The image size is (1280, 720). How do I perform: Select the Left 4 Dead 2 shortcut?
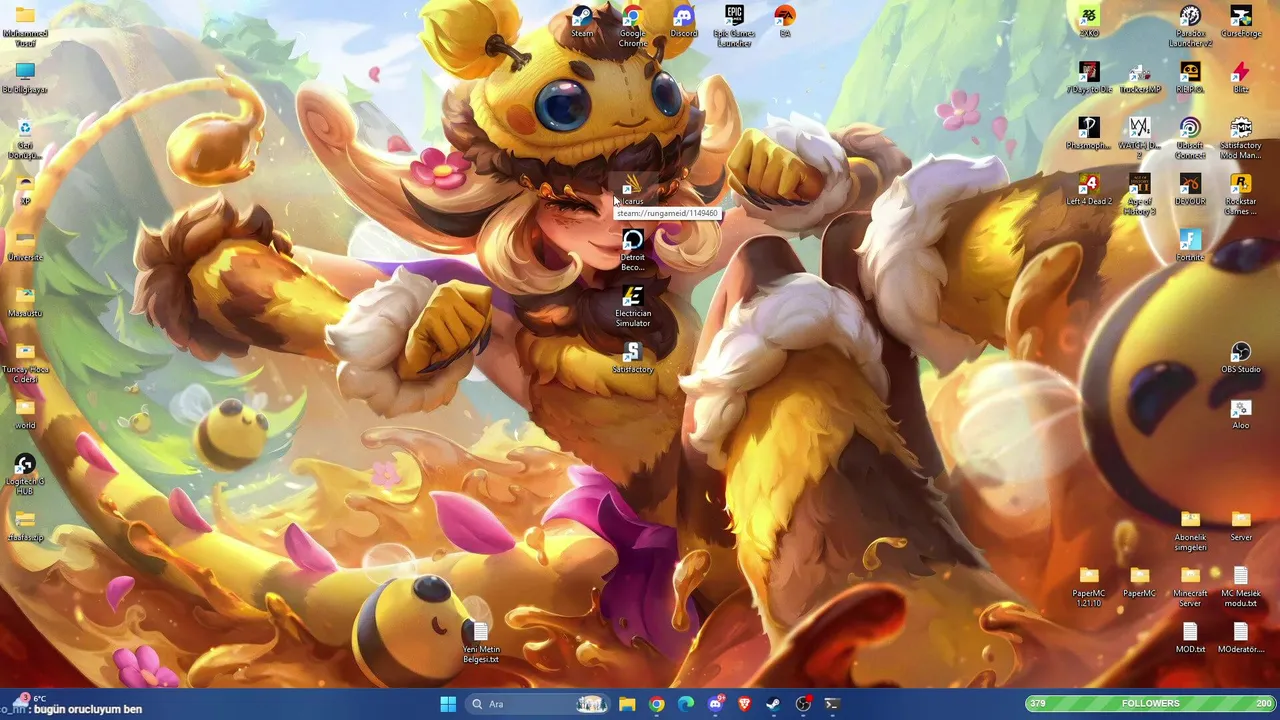tap(1089, 190)
